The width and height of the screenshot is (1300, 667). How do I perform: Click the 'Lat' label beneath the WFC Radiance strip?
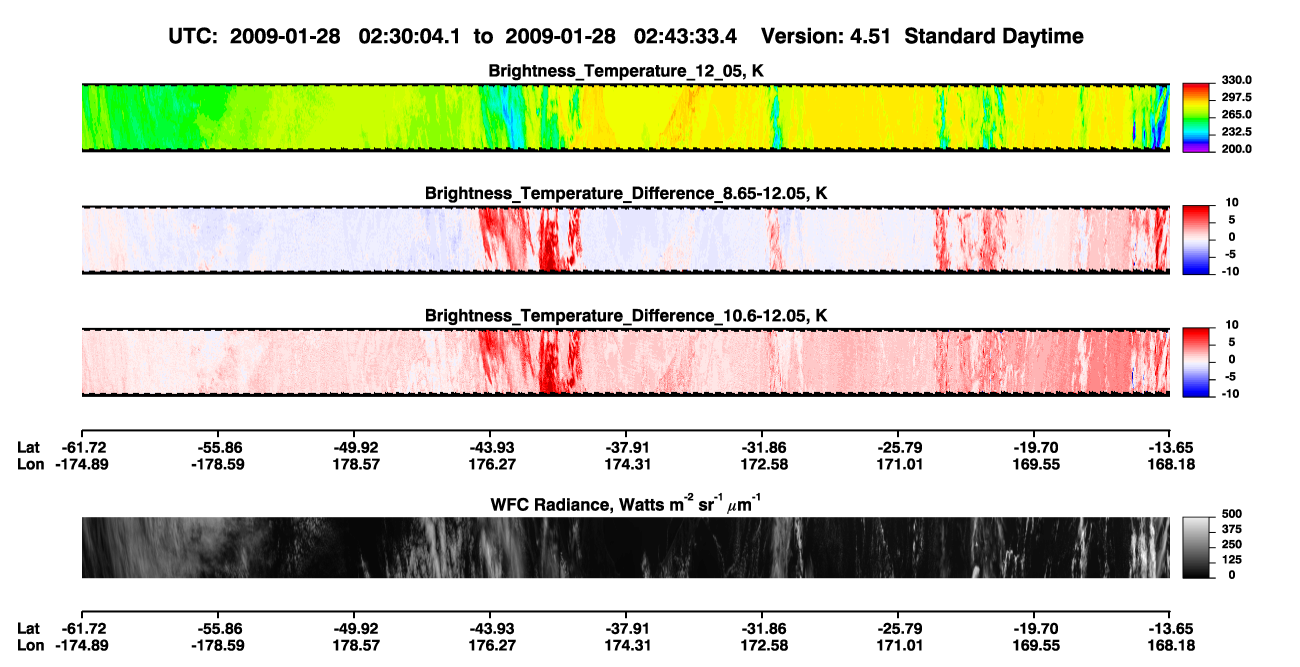[28, 629]
